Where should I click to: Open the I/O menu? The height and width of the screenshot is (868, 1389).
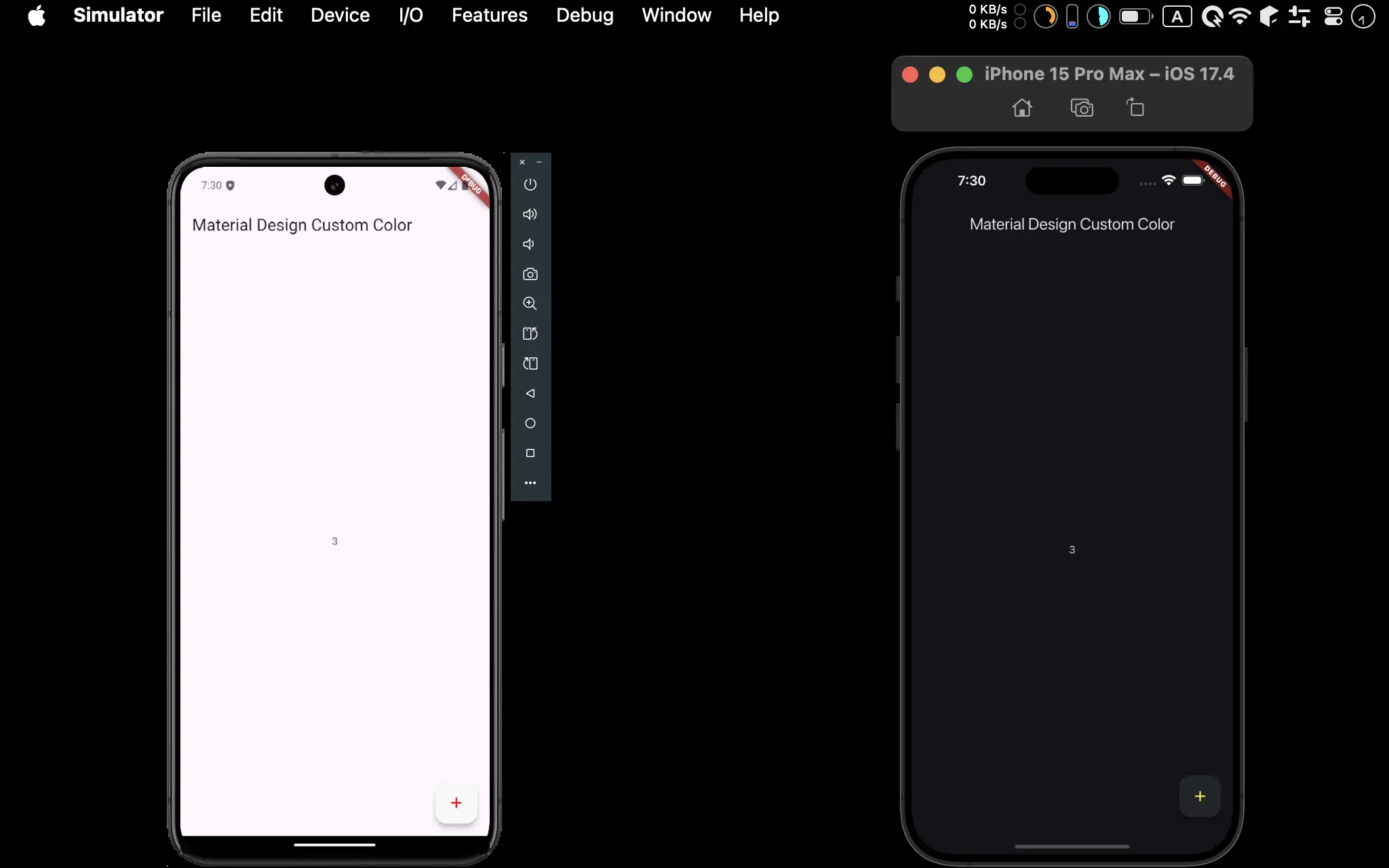pyautogui.click(x=411, y=15)
